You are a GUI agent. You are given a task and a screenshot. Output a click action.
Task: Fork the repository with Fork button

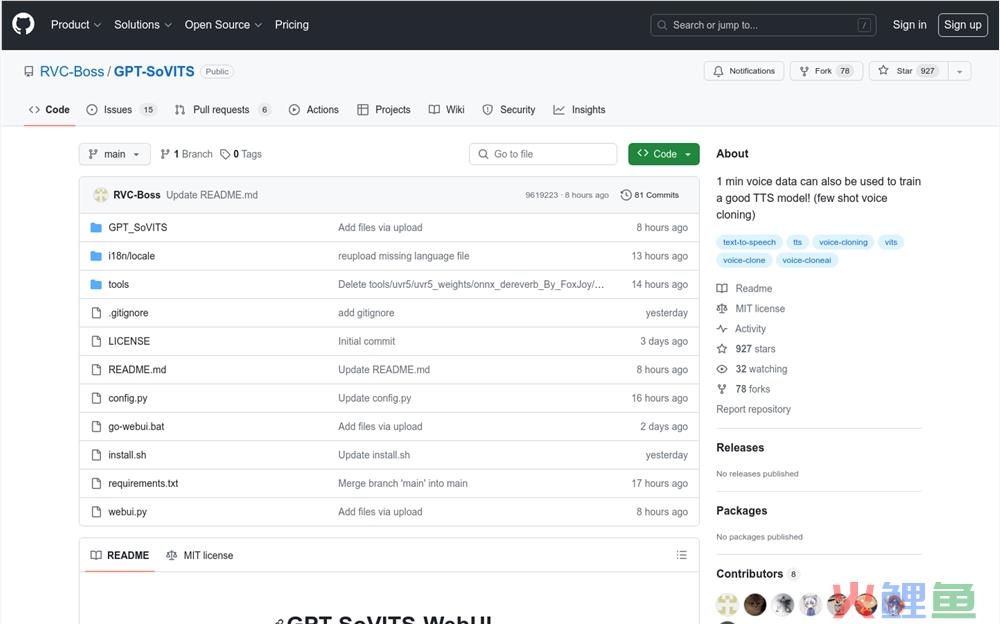826,71
